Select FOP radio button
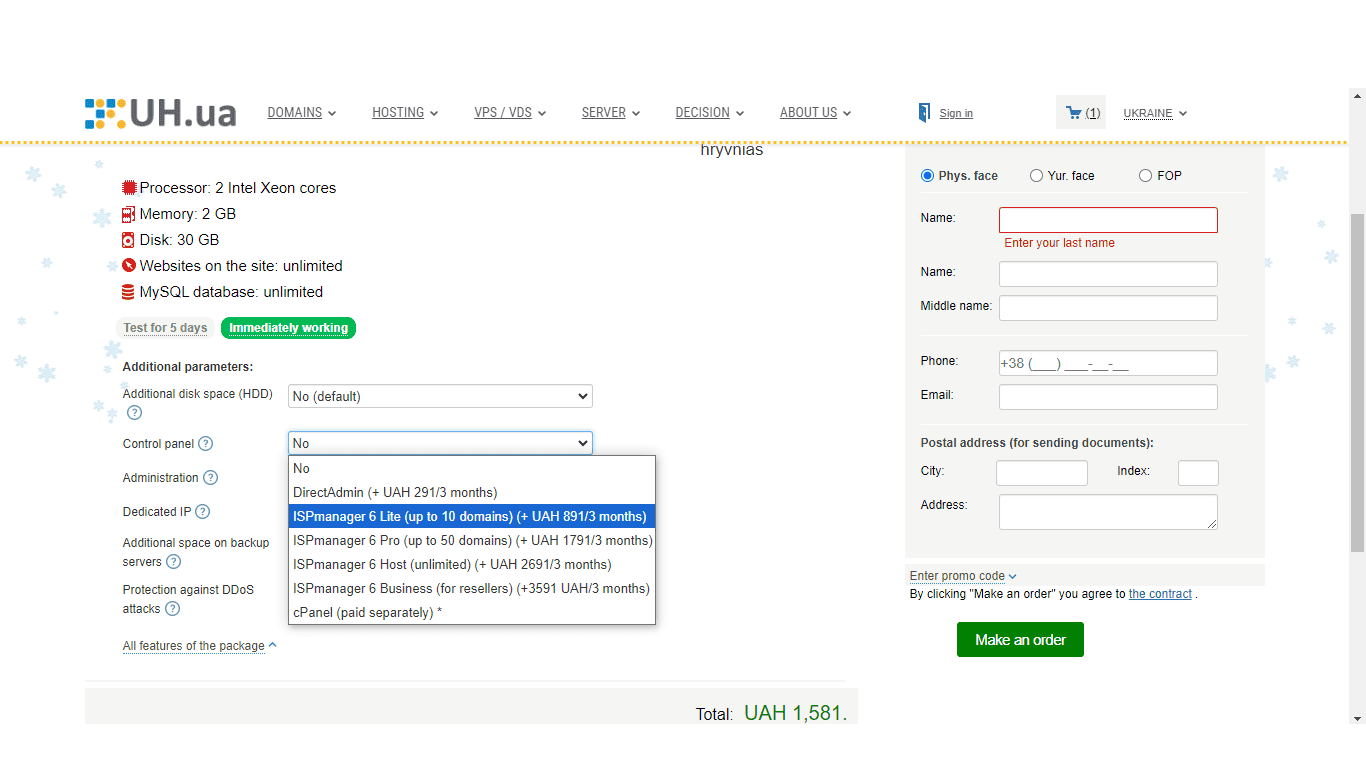Viewport: 1366px width, 768px height. click(1145, 176)
